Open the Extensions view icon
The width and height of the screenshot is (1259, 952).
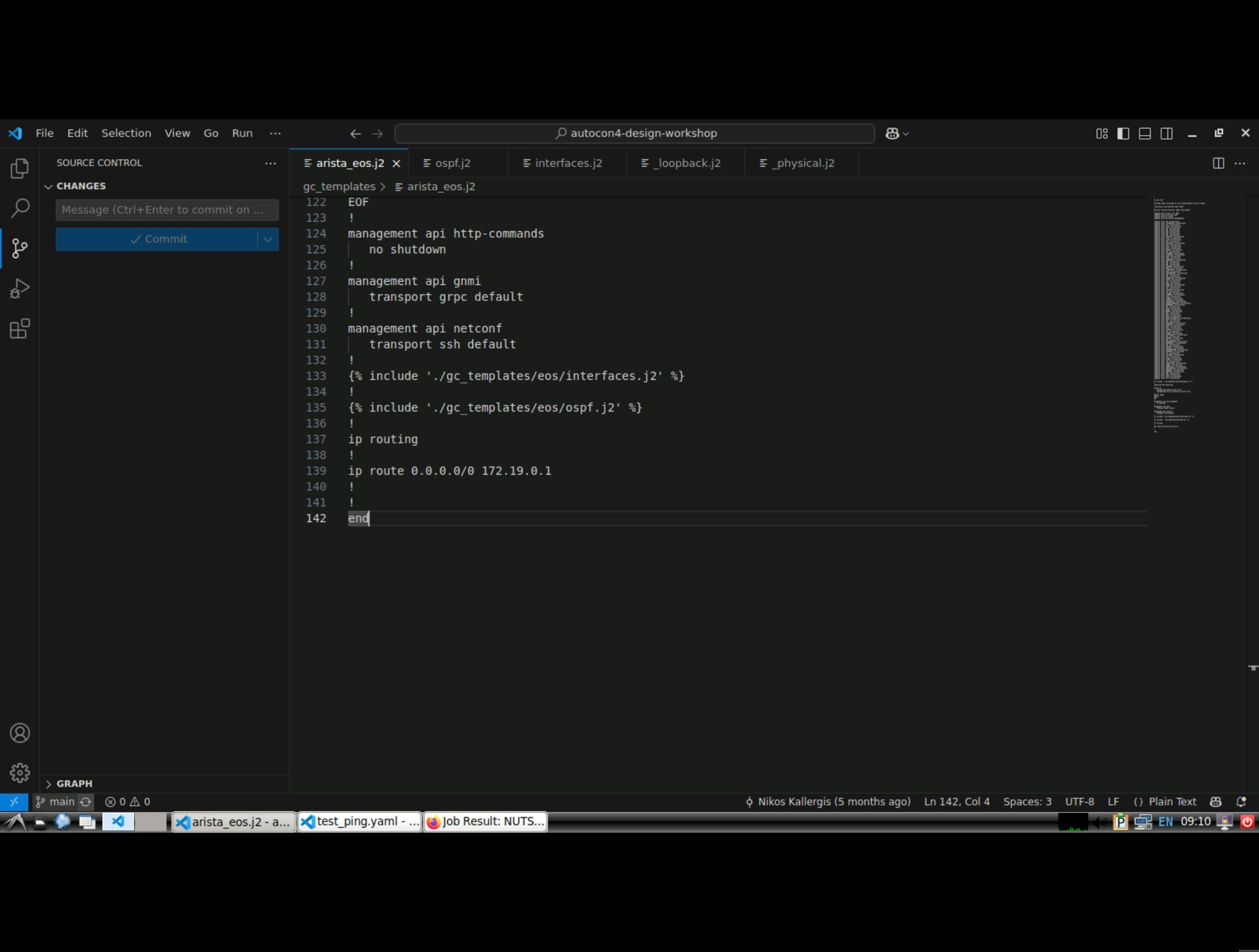click(x=19, y=329)
